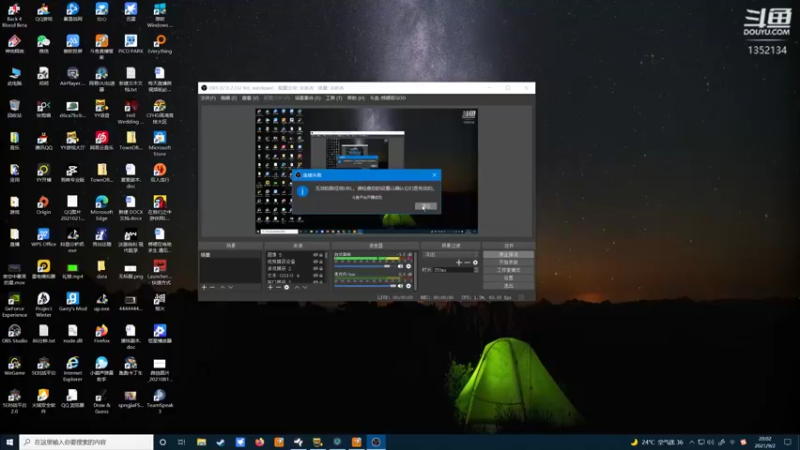
Task: Open 帮助(H) menu in OBS
Action: tap(356, 98)
